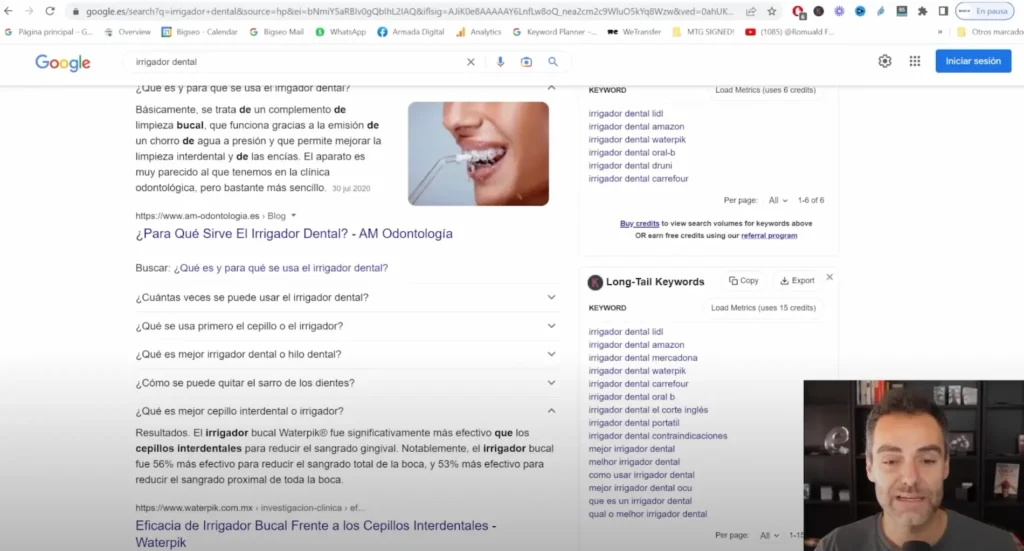Share this page from the address bar
The width and height of the screenshot is (1024, 551).
pyautogui.click(x=751, y=11)
